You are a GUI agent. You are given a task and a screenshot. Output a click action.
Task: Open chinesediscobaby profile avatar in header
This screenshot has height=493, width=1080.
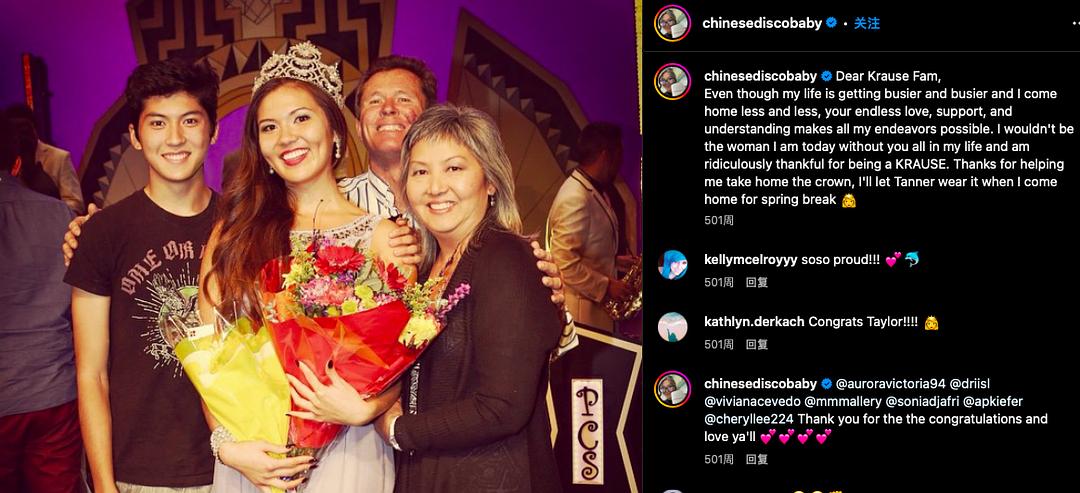[672, 23]
